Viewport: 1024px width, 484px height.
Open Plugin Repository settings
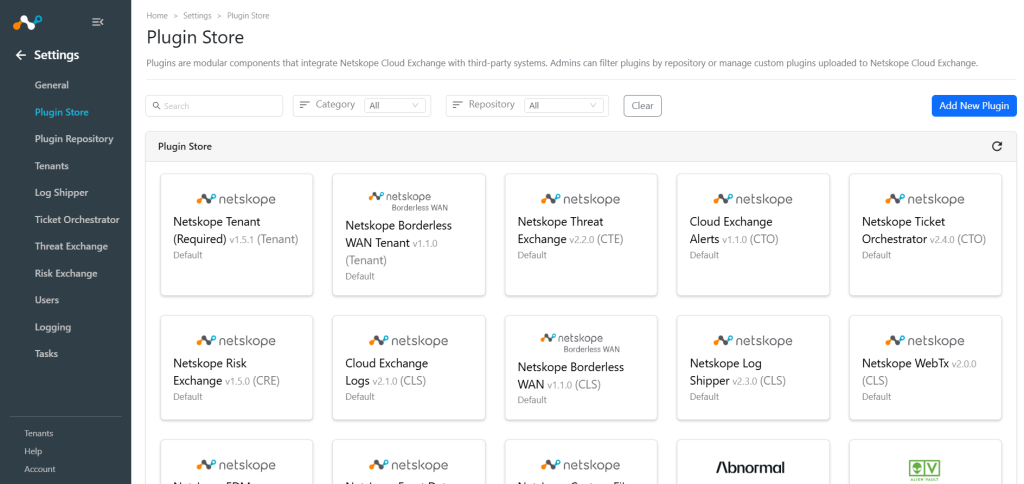tap(74, 139)
